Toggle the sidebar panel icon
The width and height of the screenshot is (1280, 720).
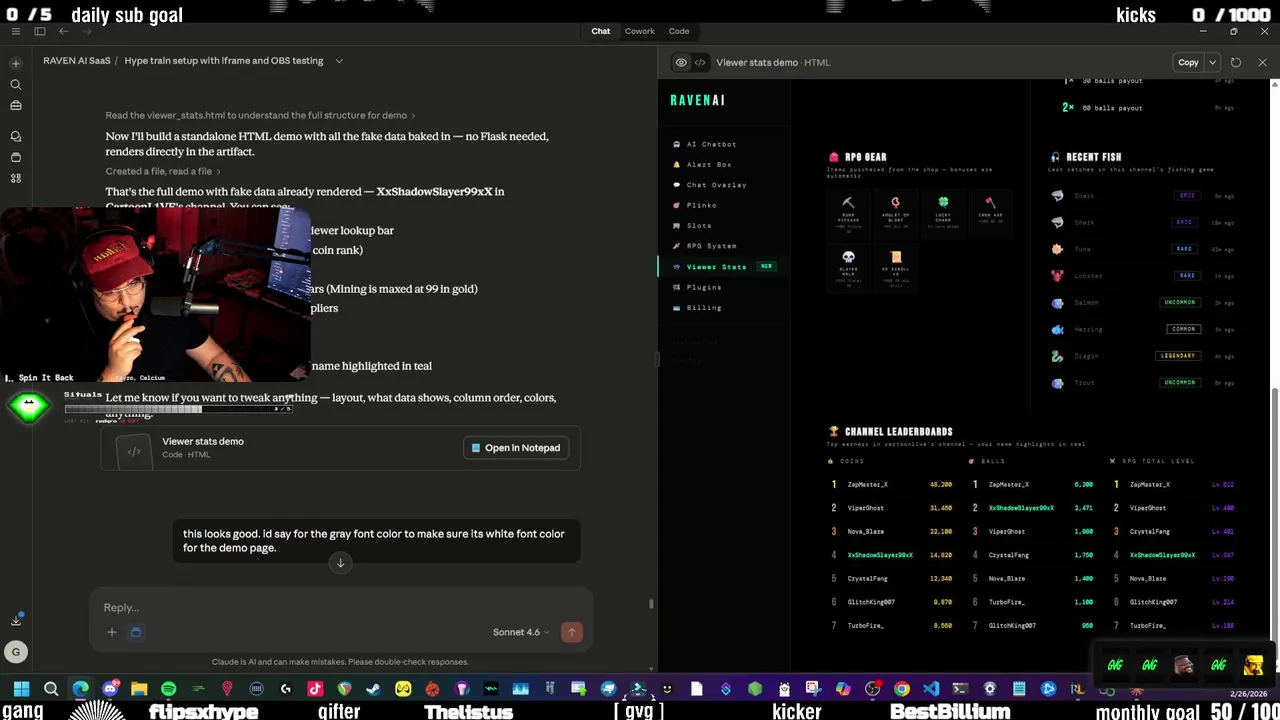click(40, 31)
